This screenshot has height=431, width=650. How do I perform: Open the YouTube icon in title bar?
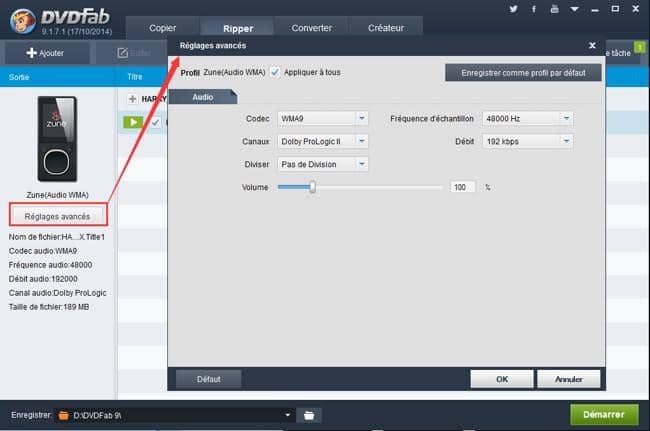[x=554, y=9]
